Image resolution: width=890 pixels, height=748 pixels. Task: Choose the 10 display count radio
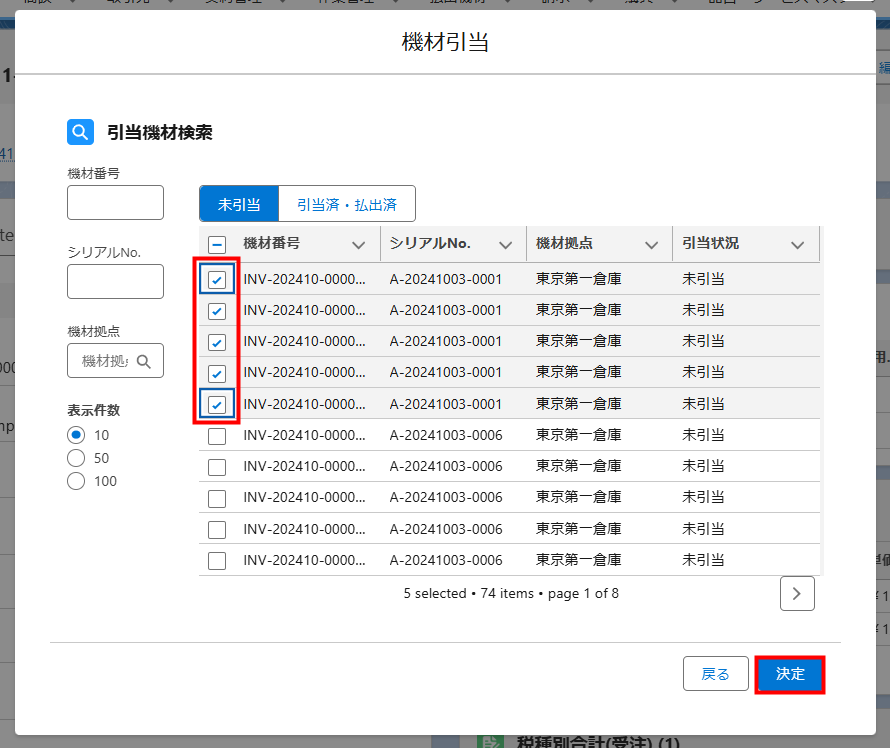click(x=76, y=435)
